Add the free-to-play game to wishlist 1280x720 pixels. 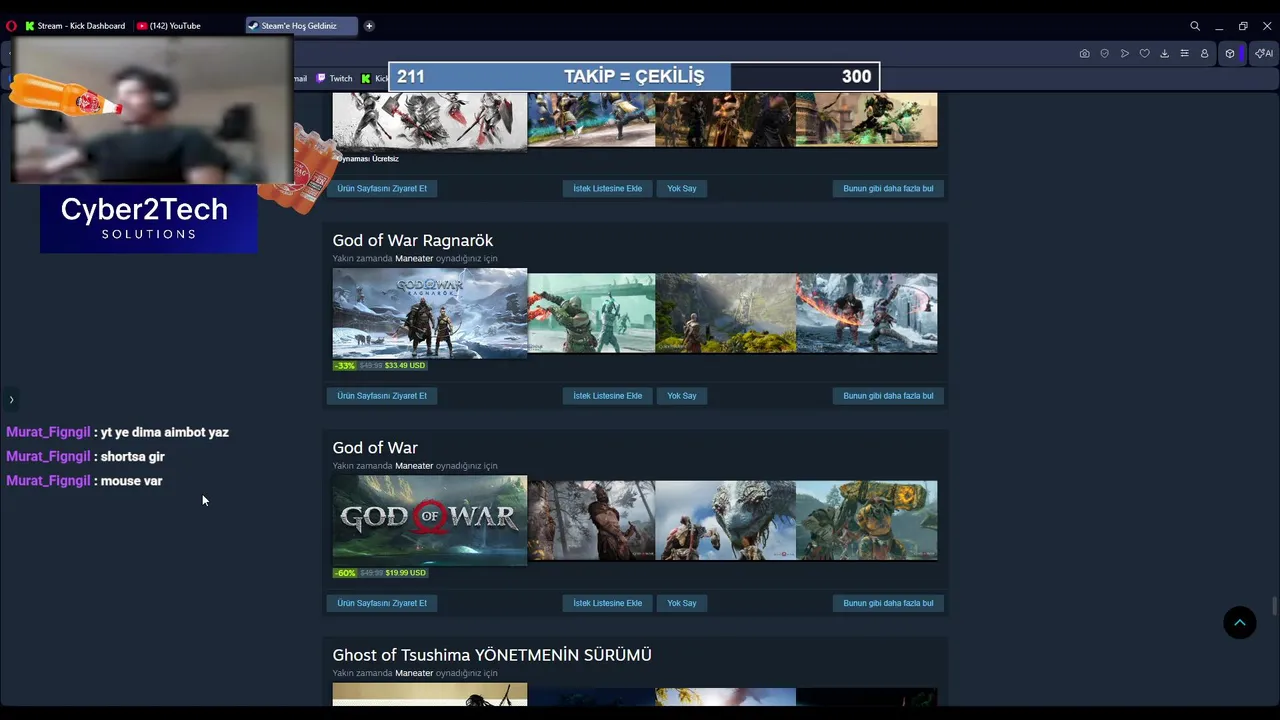pyautogui.click(x=608, y=188)
